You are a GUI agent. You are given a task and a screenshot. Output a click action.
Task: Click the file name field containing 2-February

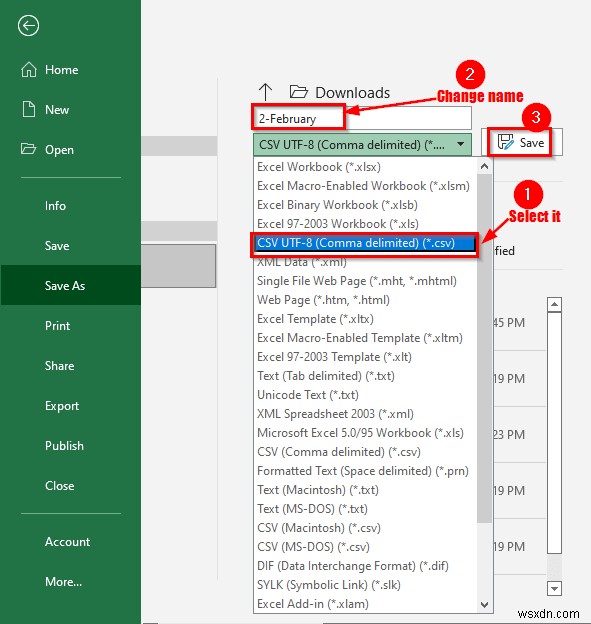[361, 118]
